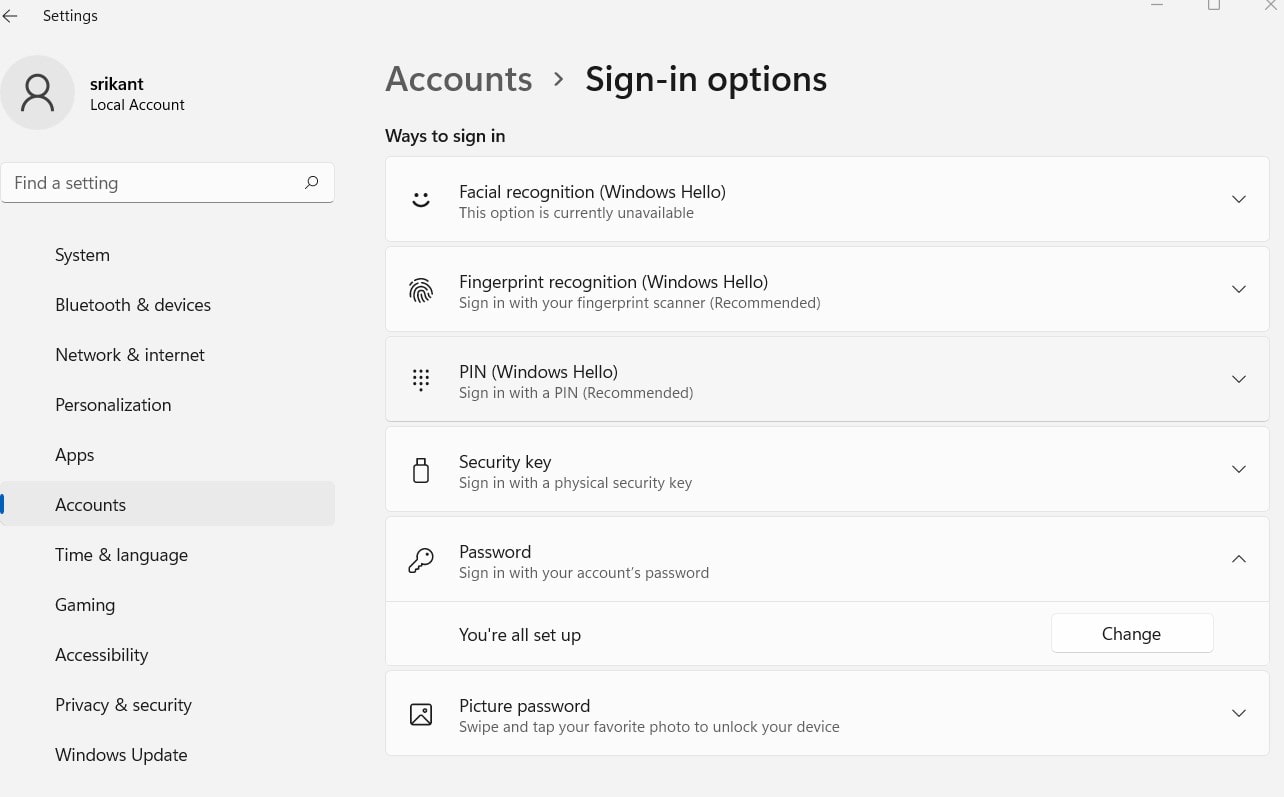The width and height of the screenshot is (1284, 797).
Task: Click 'Sign in with your fingerprint scanner' text
Action: click(640, 303)
